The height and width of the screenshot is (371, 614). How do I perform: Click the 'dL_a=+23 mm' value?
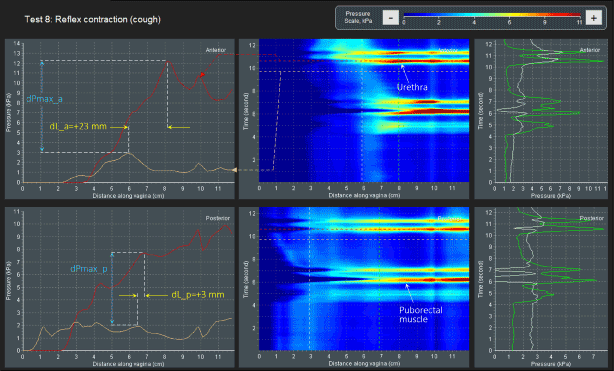point(78,127)
